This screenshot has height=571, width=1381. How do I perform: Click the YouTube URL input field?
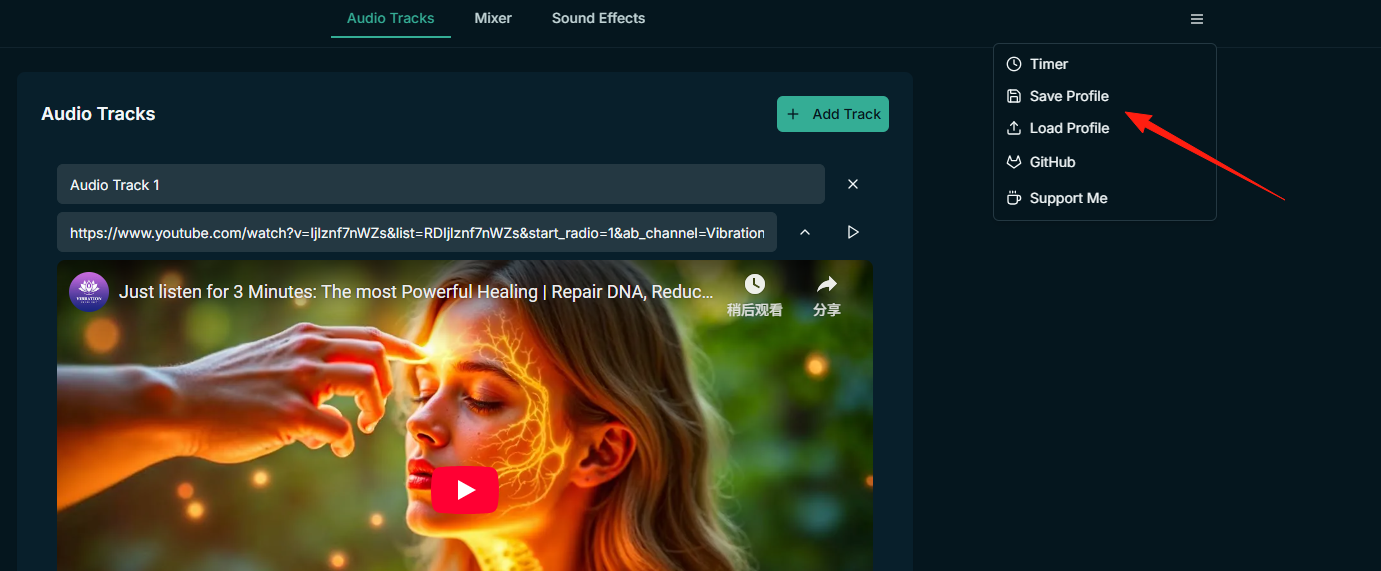[x=417, y=232]
